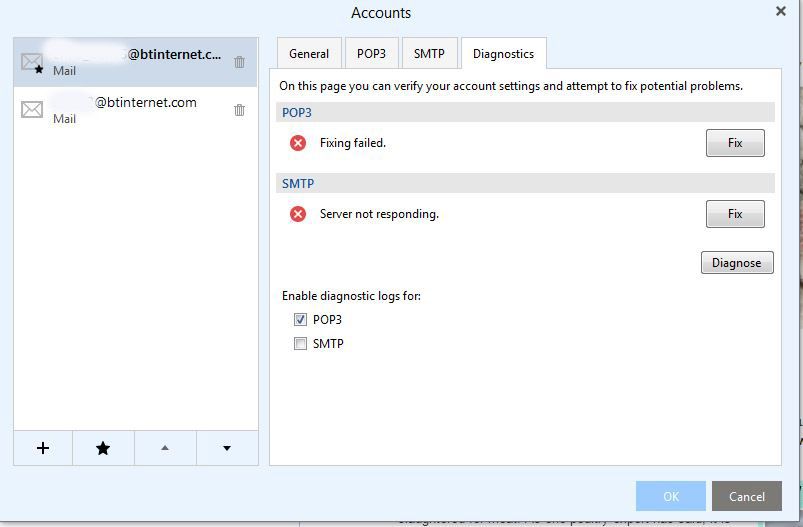This screenshot has height=527, width=803.
Task: Close the Accounts dialog with X
Action: (x=780, y=11)
